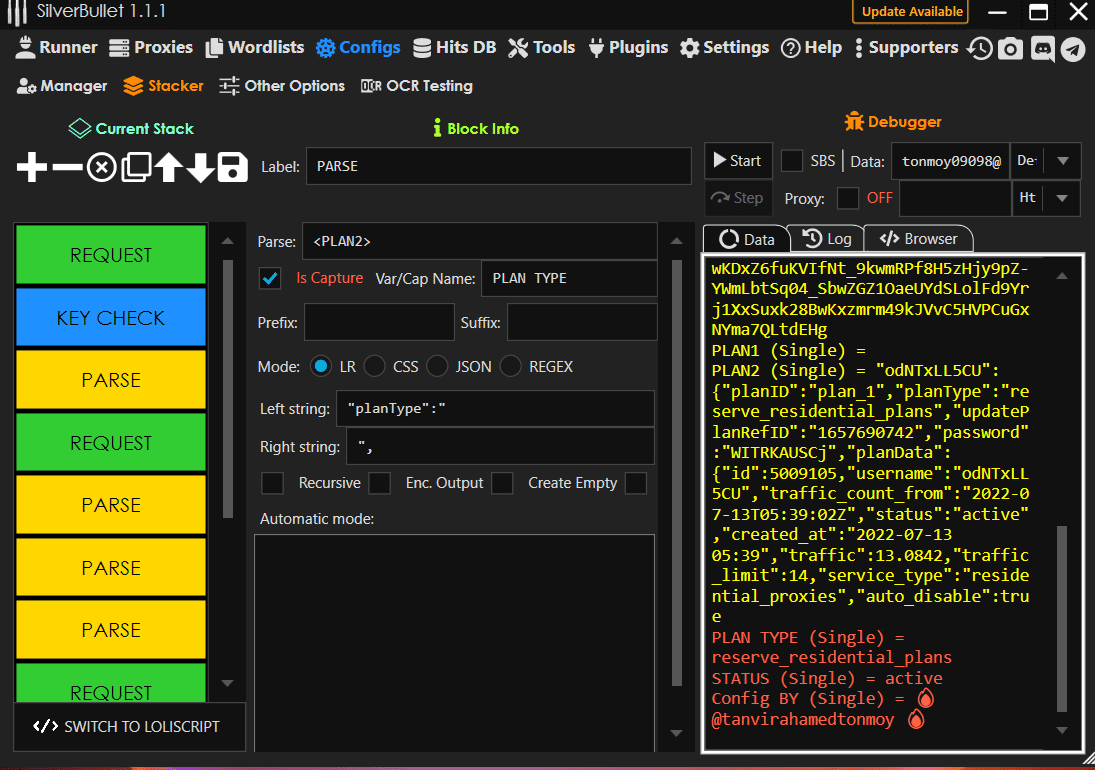This screenshot has width=1095, height=770.
Task: Open the Discord icon link
Action: click(x=1042, y=48)
